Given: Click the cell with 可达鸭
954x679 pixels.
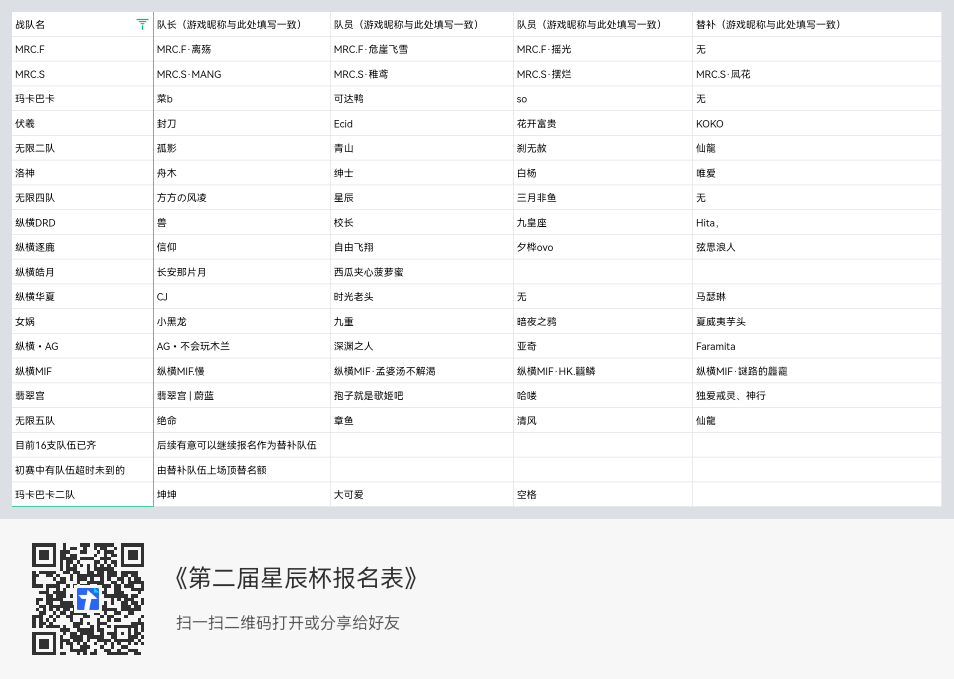Looking at the screenshot, I should click(x=422, y=99).
